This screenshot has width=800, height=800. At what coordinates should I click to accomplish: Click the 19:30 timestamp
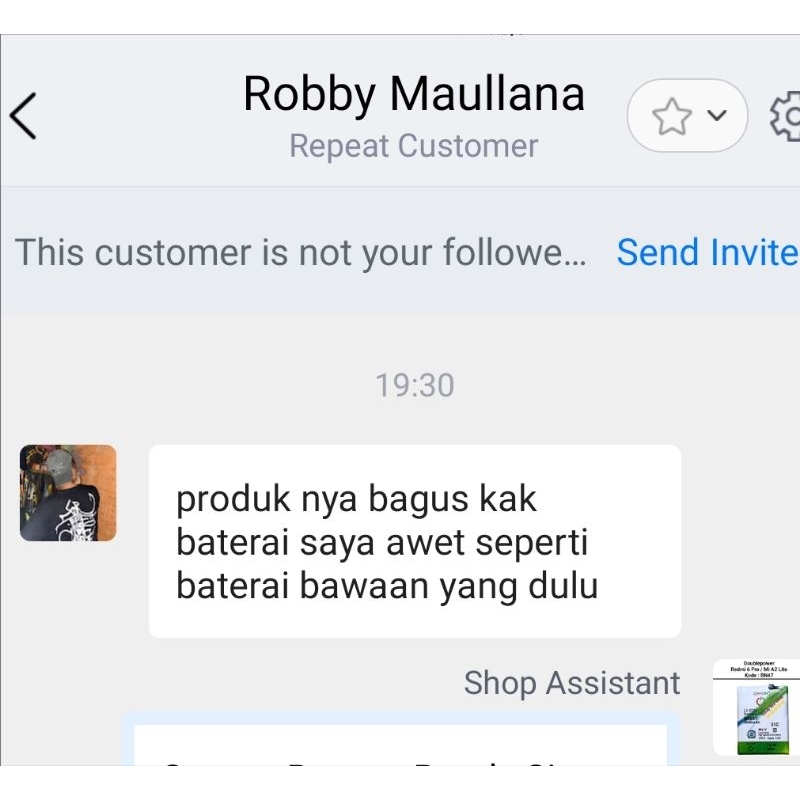414,385
